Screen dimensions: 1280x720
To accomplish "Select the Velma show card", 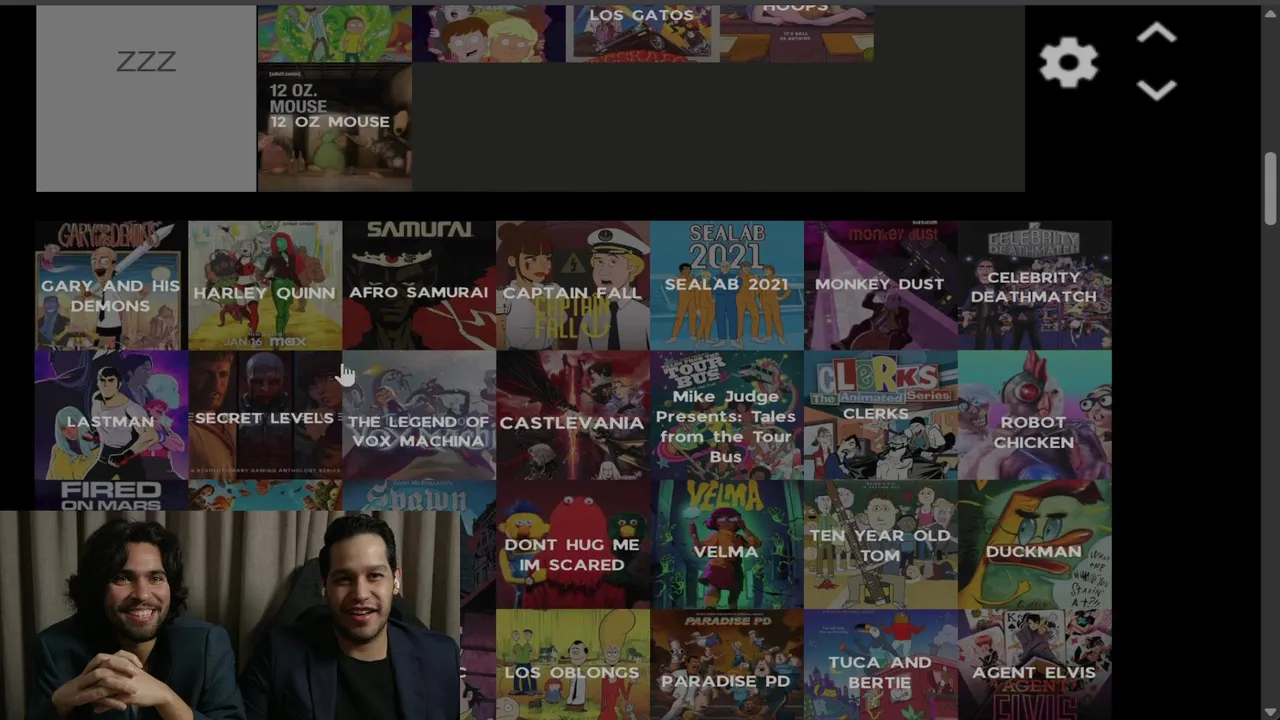I will [x=727, y=545].
